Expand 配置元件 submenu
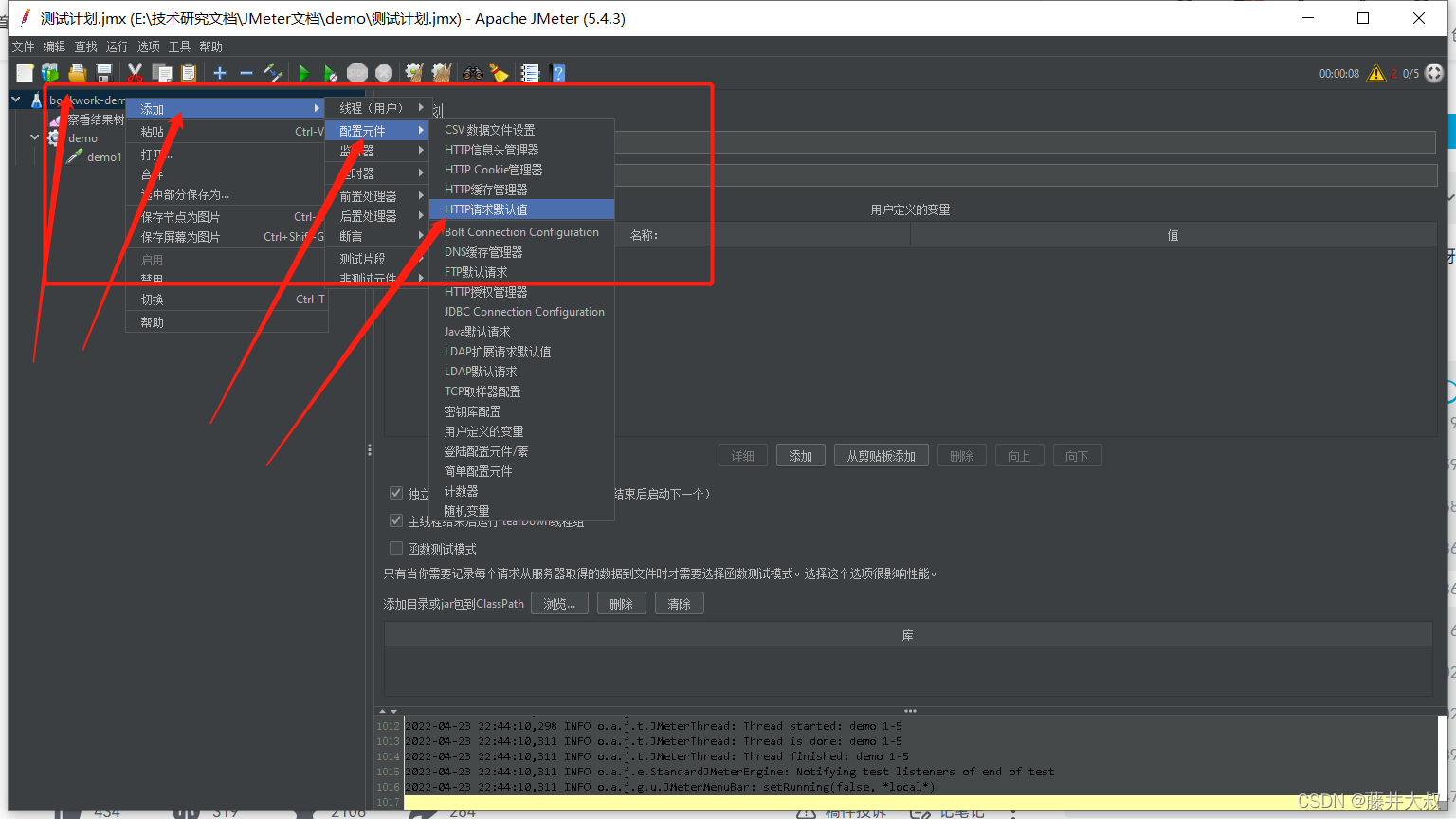Image resolution: width=1456 pixels, height=819 pixels. click(378, 130)
